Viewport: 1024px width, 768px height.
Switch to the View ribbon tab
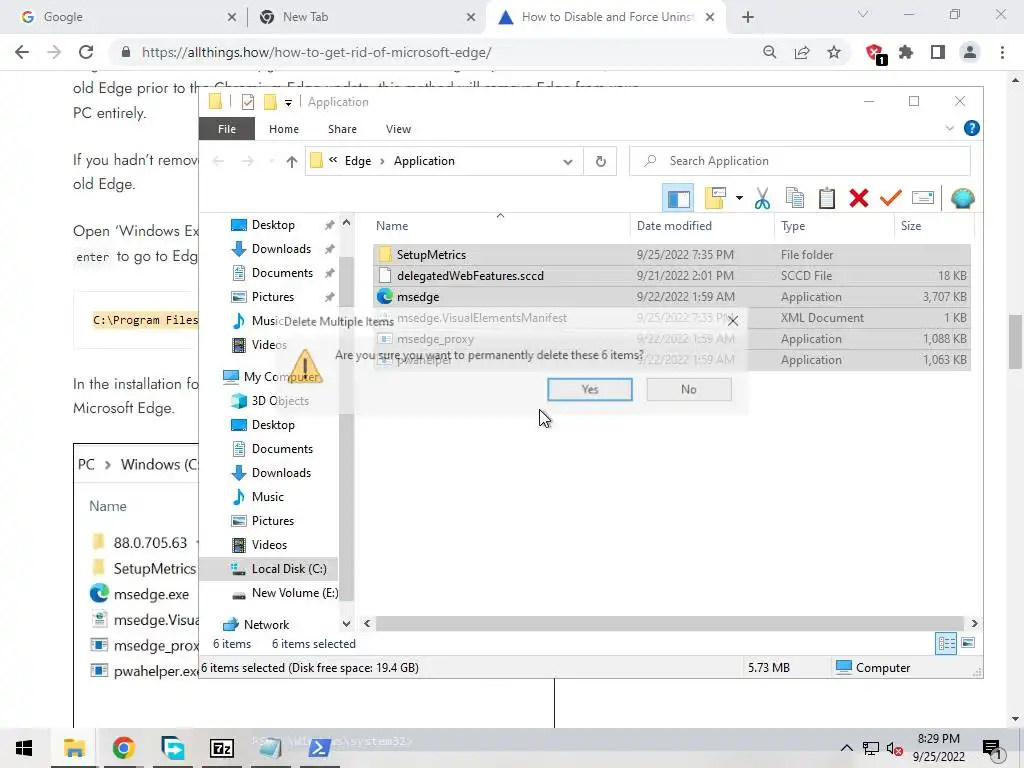click(398, 129)
